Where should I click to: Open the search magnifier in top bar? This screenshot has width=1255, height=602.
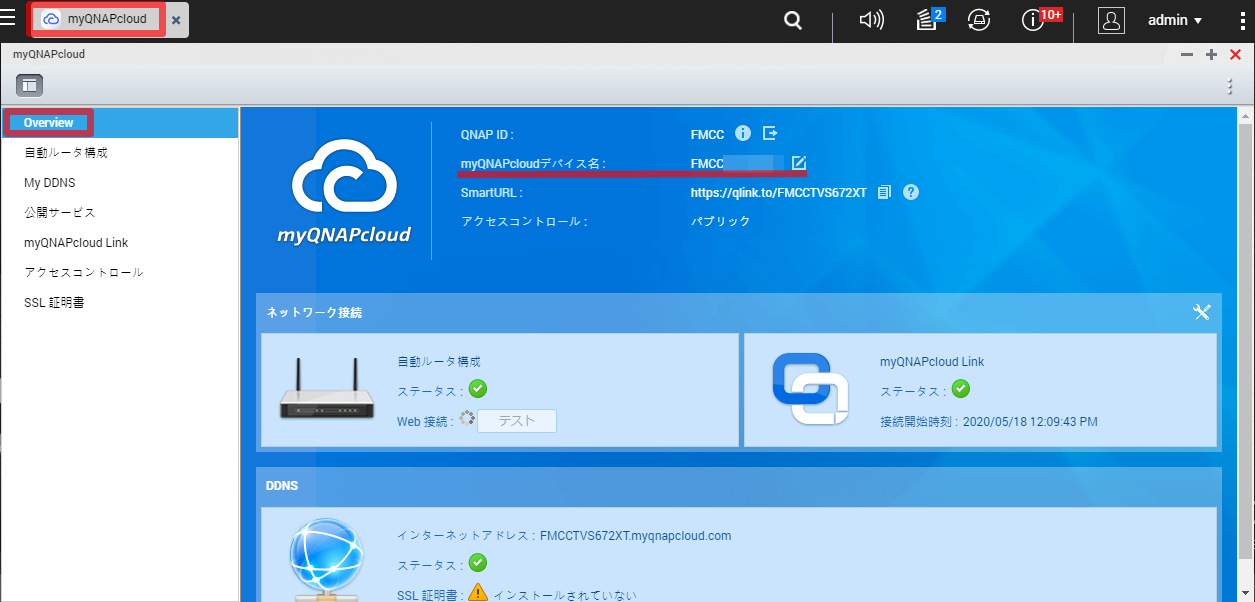point(793,20)
